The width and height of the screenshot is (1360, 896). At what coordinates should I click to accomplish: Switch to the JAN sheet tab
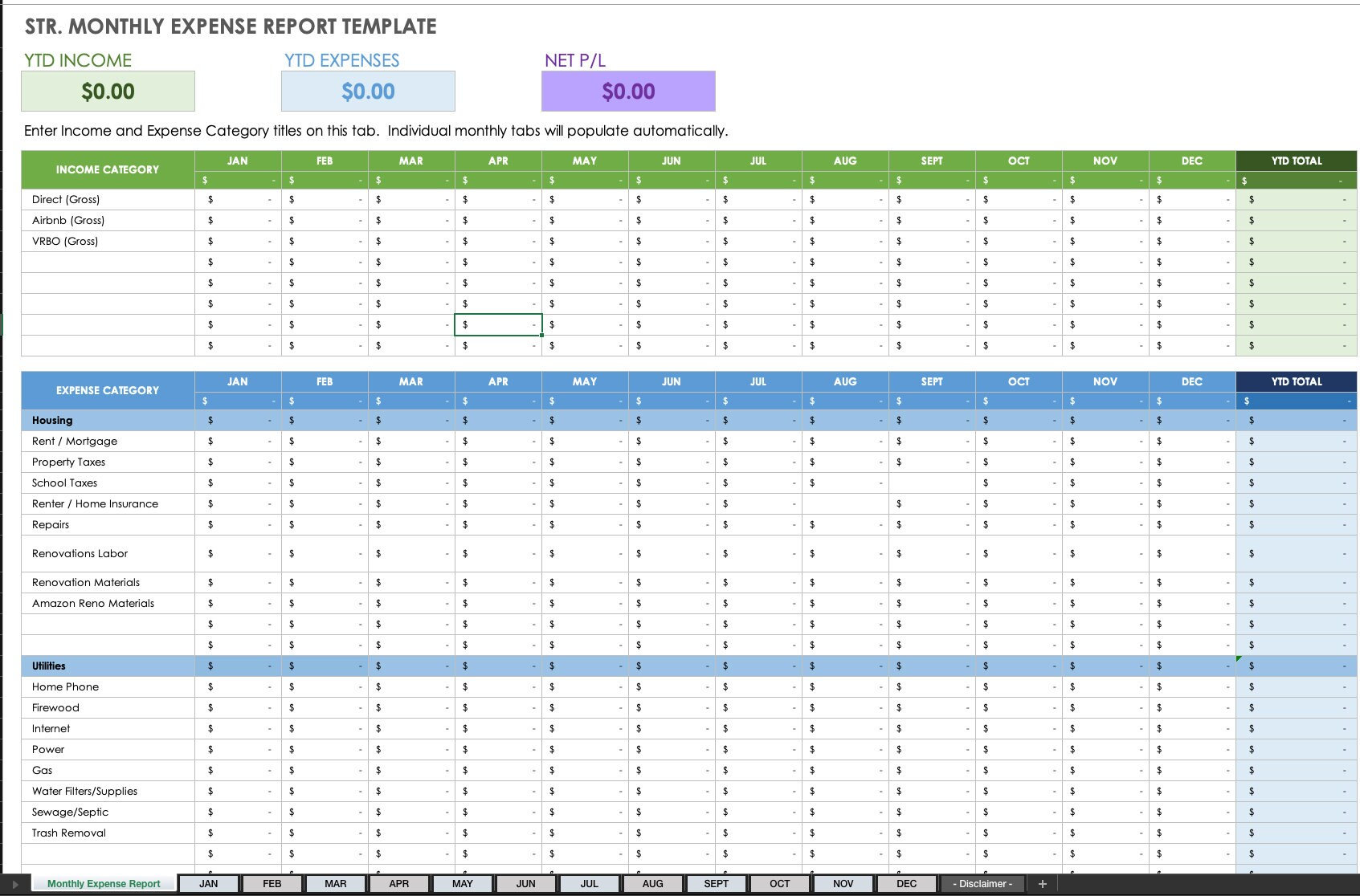(208, 883)
